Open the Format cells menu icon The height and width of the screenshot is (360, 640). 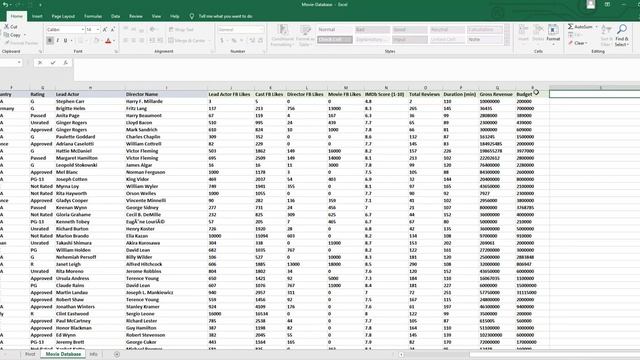point(553,33)
